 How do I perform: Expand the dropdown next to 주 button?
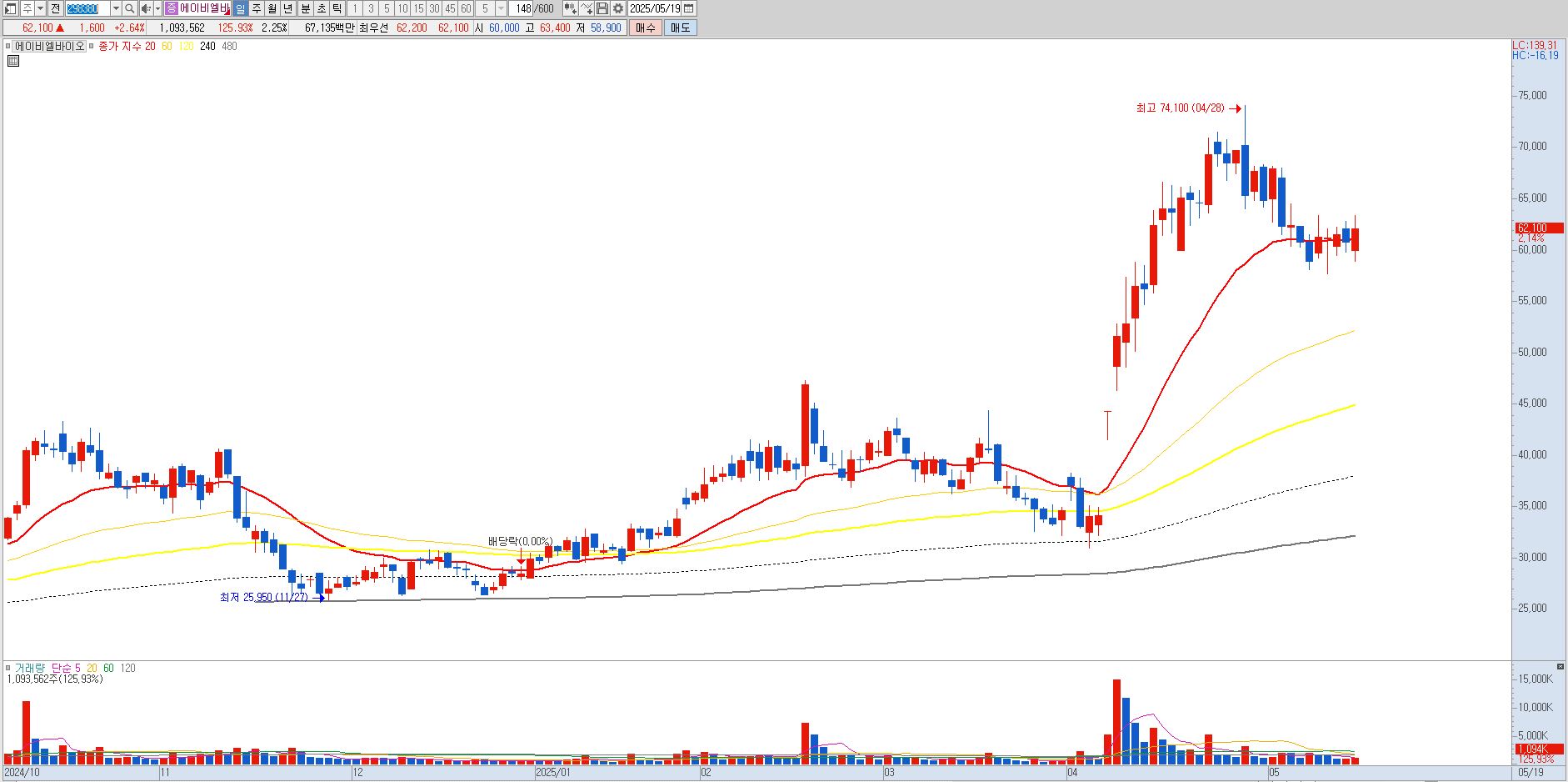[x=41, y=8]
